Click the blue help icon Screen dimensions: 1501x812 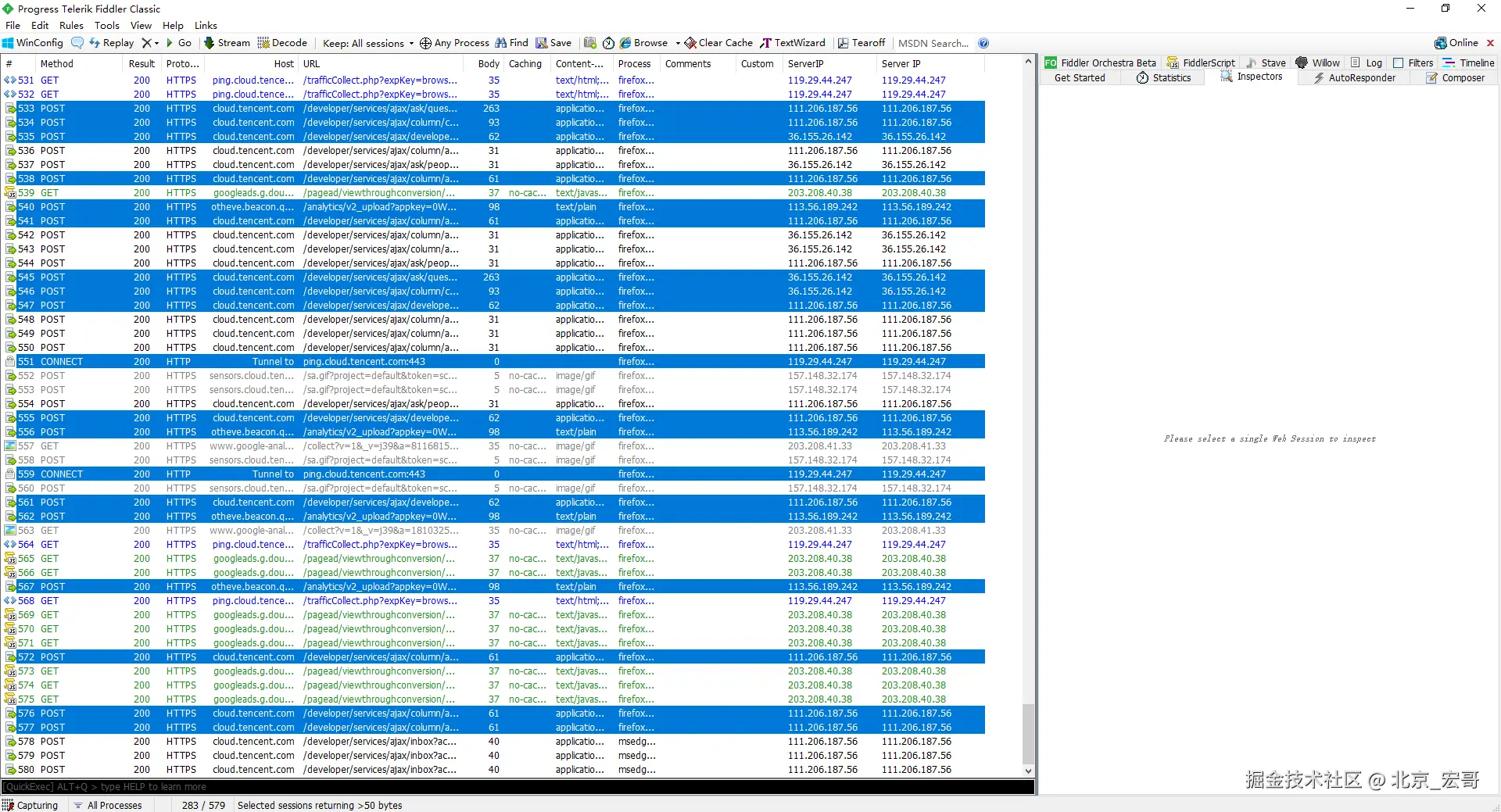(983, 43)
